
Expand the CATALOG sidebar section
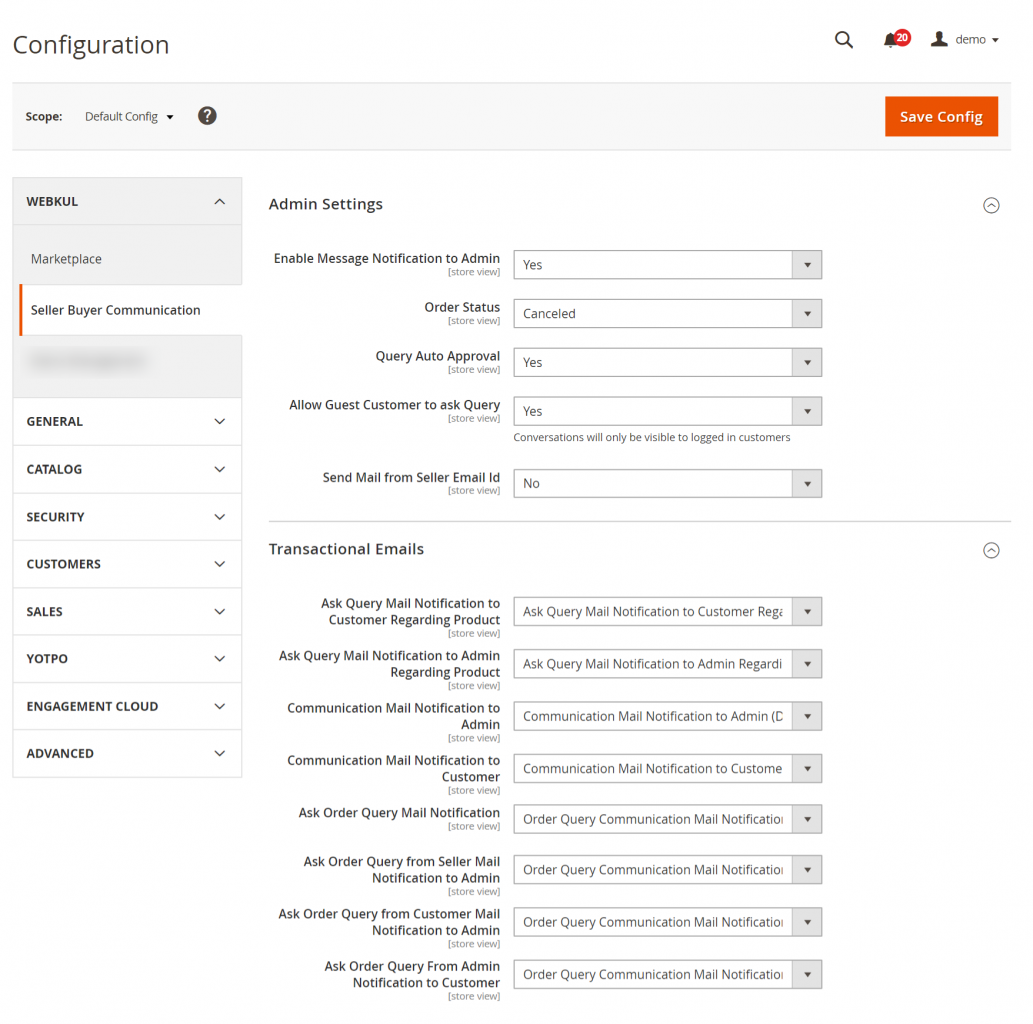click(x=127, y=469)
